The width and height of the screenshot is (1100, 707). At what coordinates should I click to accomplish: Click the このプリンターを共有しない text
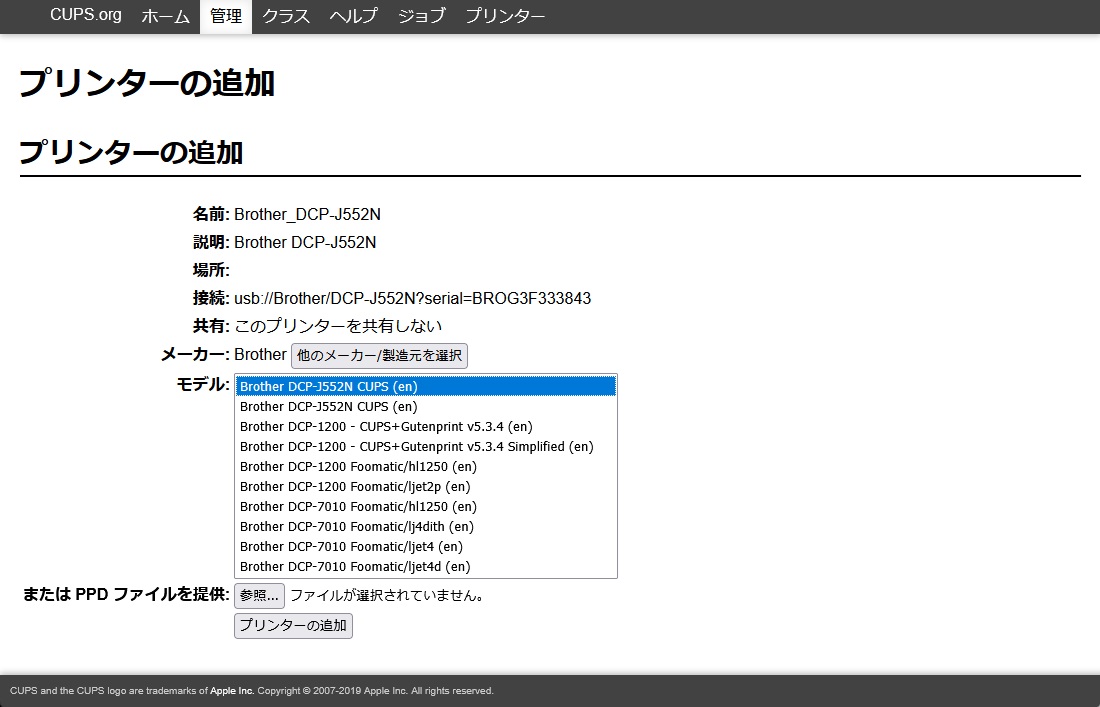tap(338, 327)
